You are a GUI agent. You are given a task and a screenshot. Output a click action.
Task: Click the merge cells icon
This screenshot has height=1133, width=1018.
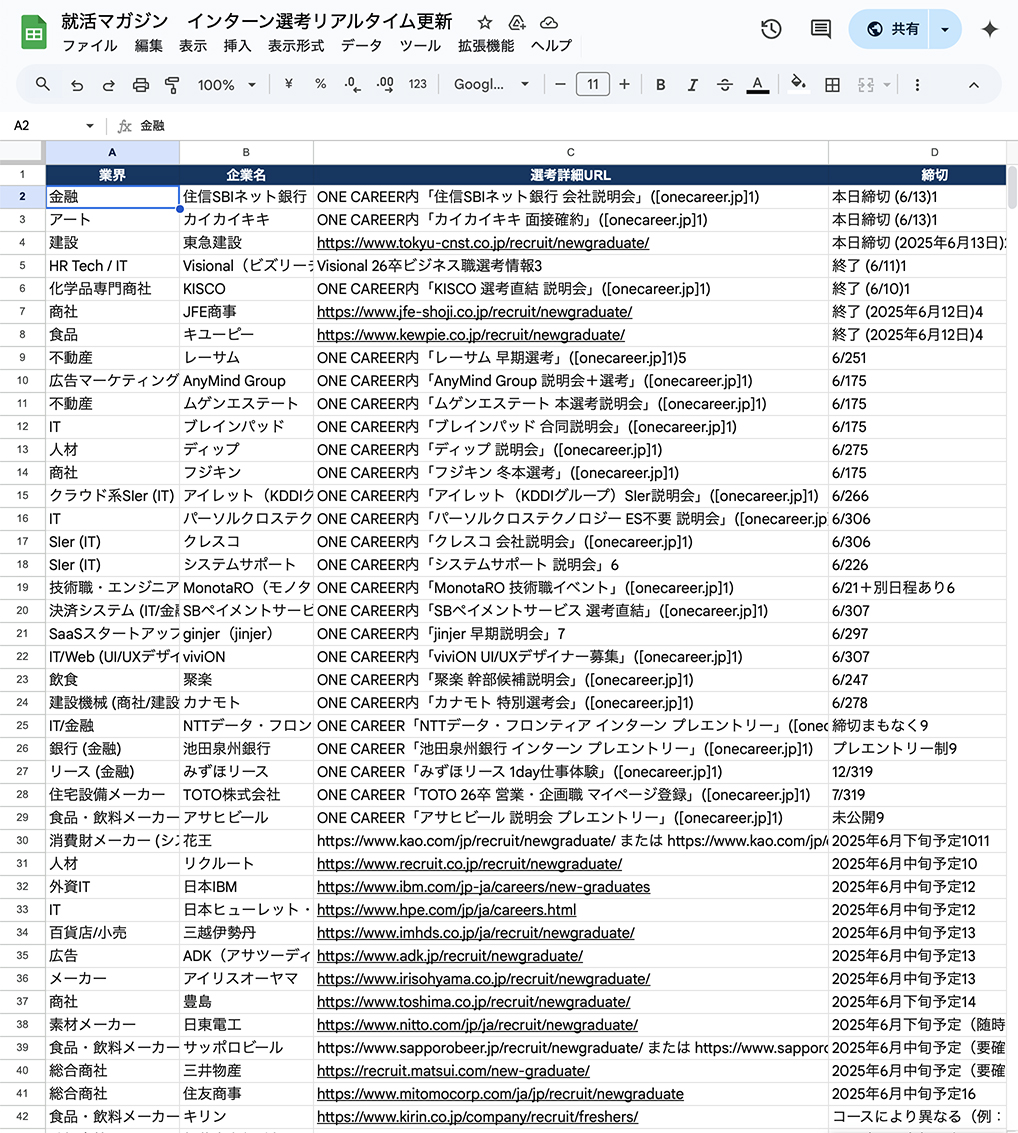point(866,85)
